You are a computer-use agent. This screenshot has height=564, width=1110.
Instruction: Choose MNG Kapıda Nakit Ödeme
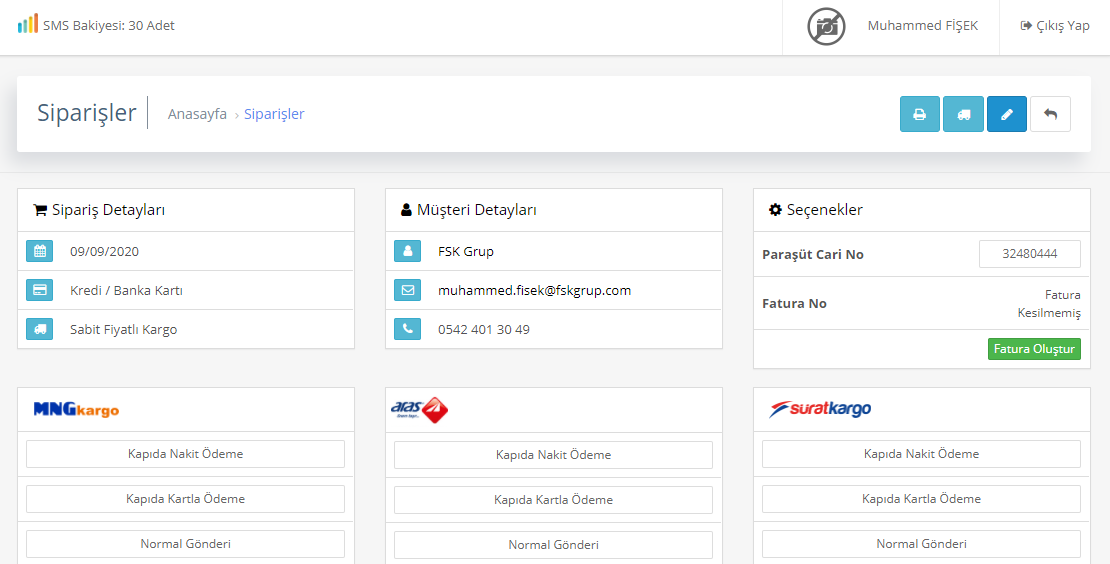(185, 454)
